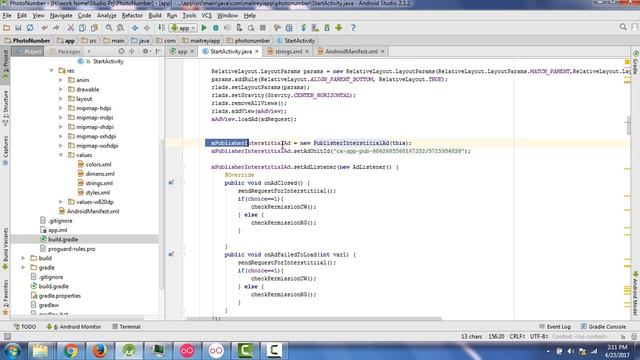Open Chrome from the Windows taskbar
640x360 pixels.
pyautogui.click(x=70, y=351)
